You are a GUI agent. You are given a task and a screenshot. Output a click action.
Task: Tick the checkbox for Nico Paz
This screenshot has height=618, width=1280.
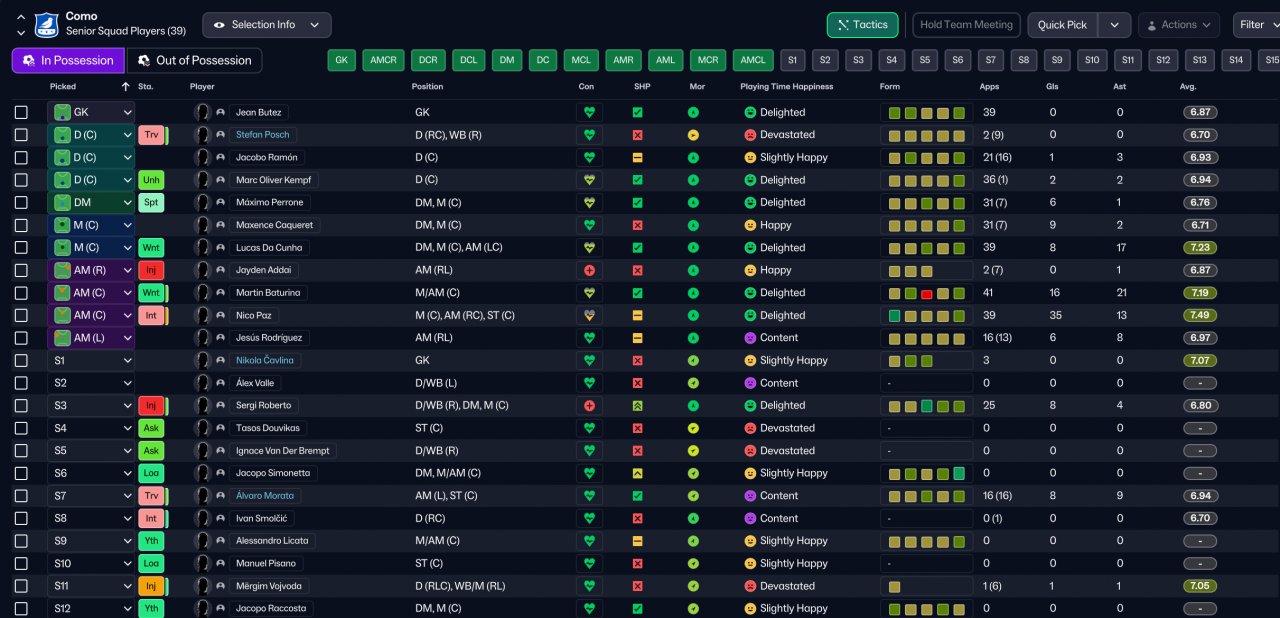[x=21, y=315]
